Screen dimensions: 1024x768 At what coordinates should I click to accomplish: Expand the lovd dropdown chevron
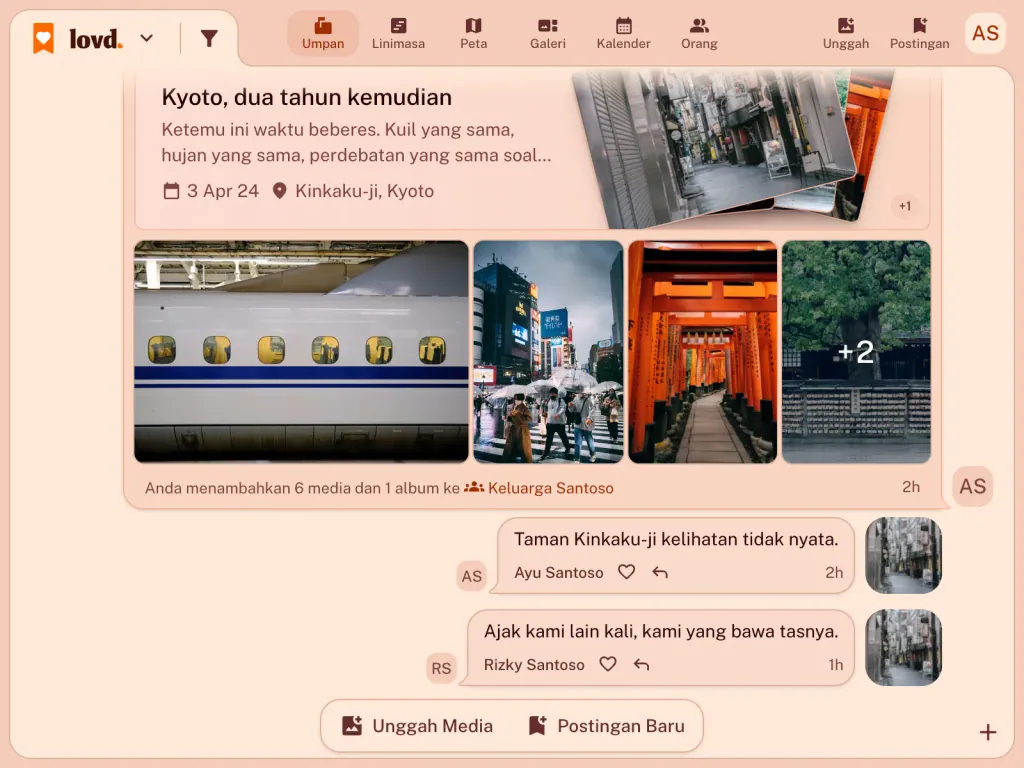pyautogui.click(x=147, y=39)
